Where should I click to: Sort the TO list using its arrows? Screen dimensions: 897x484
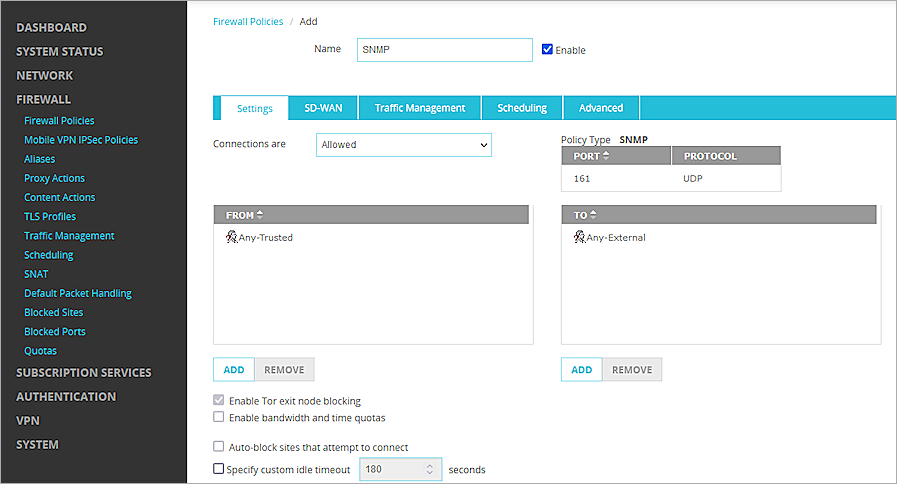(x=593, y=215)
